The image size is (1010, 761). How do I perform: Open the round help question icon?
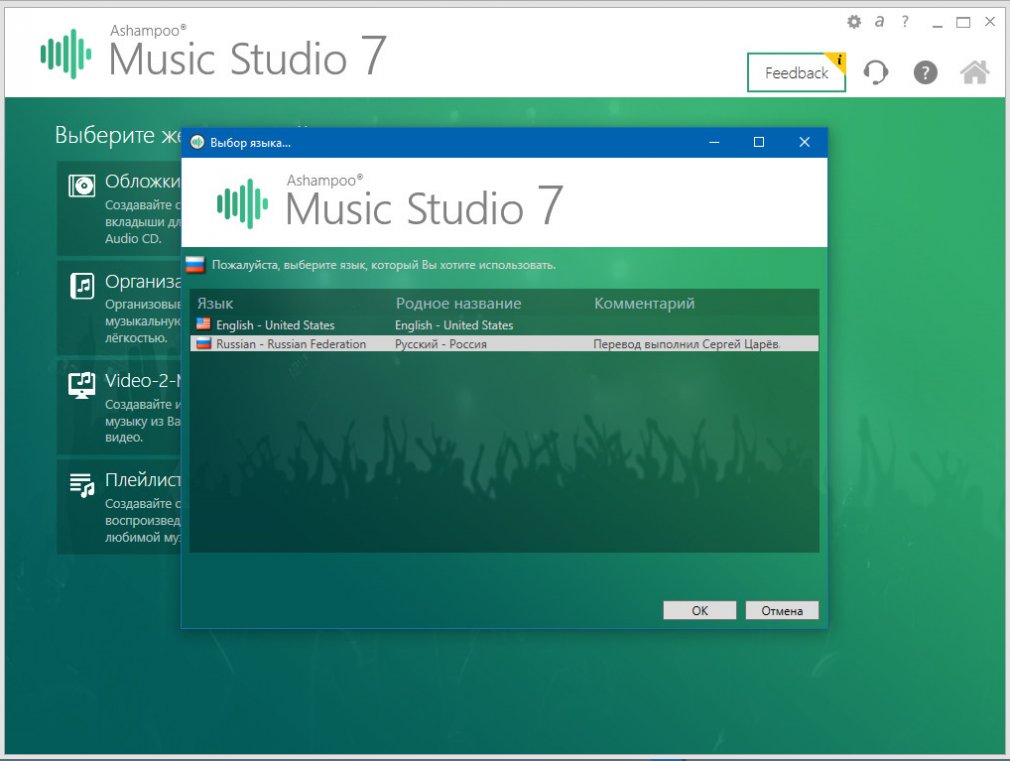[x=925, y=72]
